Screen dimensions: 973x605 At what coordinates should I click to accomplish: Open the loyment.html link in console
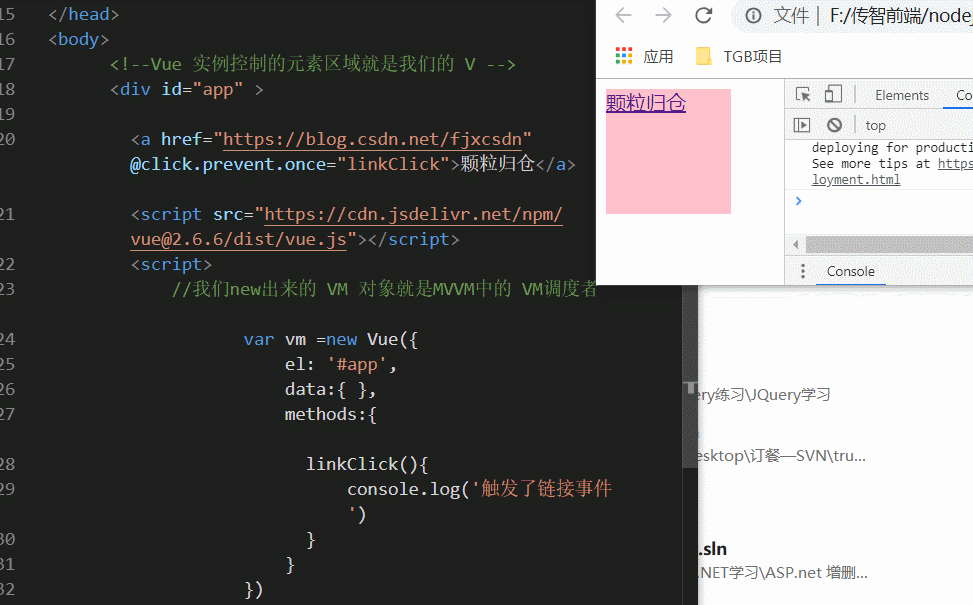coord(856,180)
